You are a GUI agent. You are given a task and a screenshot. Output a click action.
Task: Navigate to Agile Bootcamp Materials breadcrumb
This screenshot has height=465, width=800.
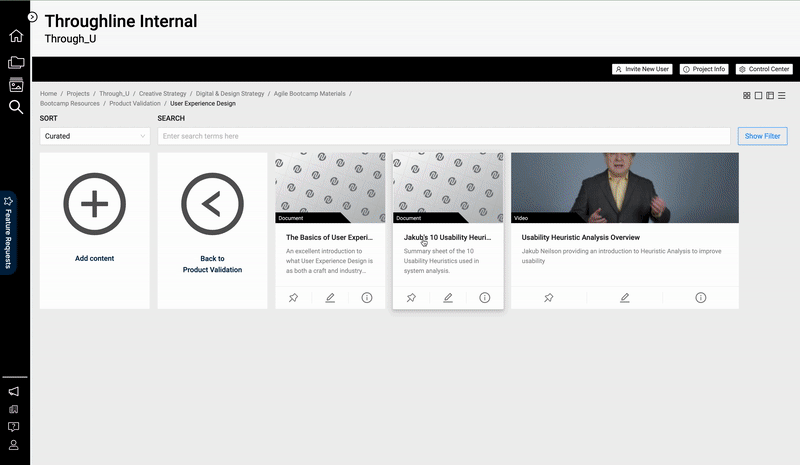pos(310,94)
